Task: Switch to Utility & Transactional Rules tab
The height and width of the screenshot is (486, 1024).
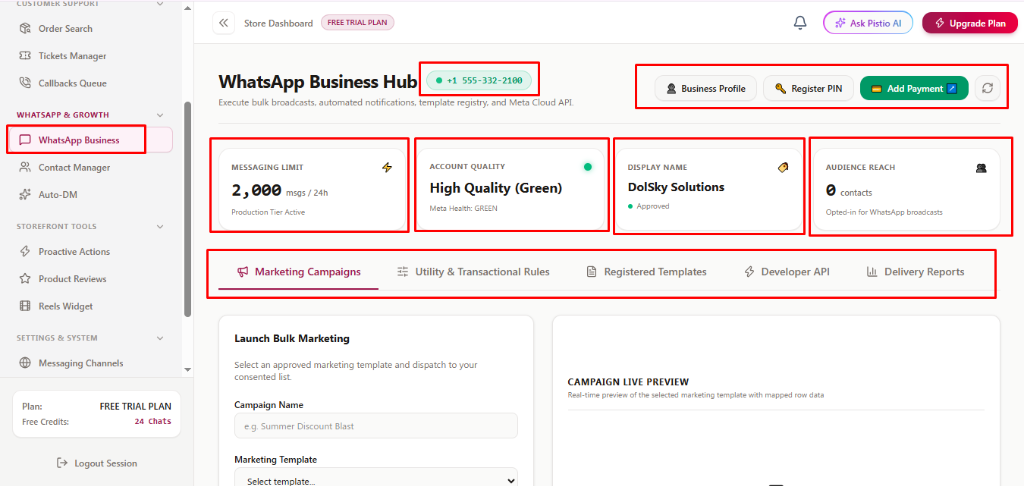Action: pyautogui.click(x=473, y=272)
